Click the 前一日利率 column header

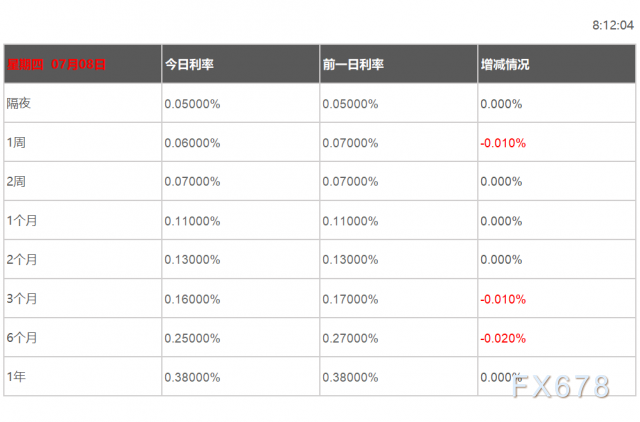(x=353, y=64)
